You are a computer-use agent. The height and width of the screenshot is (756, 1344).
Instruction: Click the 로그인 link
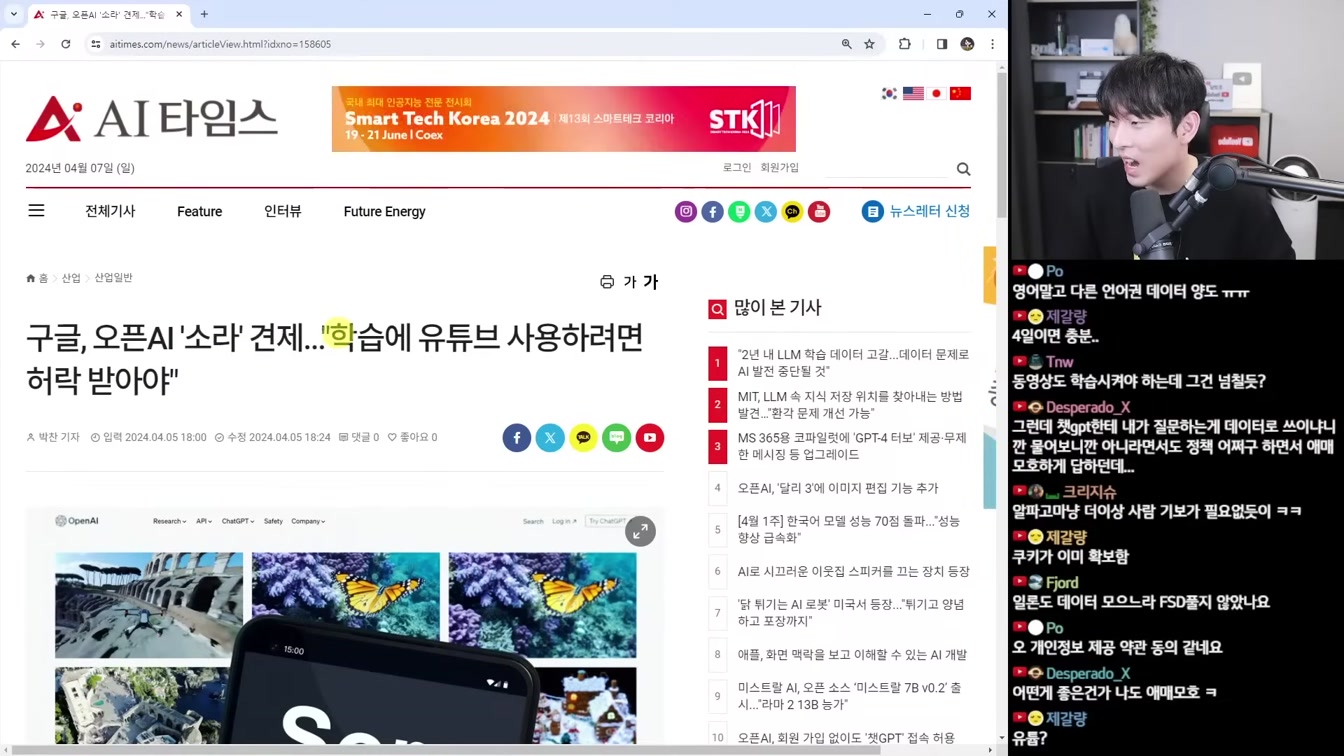tap(737, 168)
